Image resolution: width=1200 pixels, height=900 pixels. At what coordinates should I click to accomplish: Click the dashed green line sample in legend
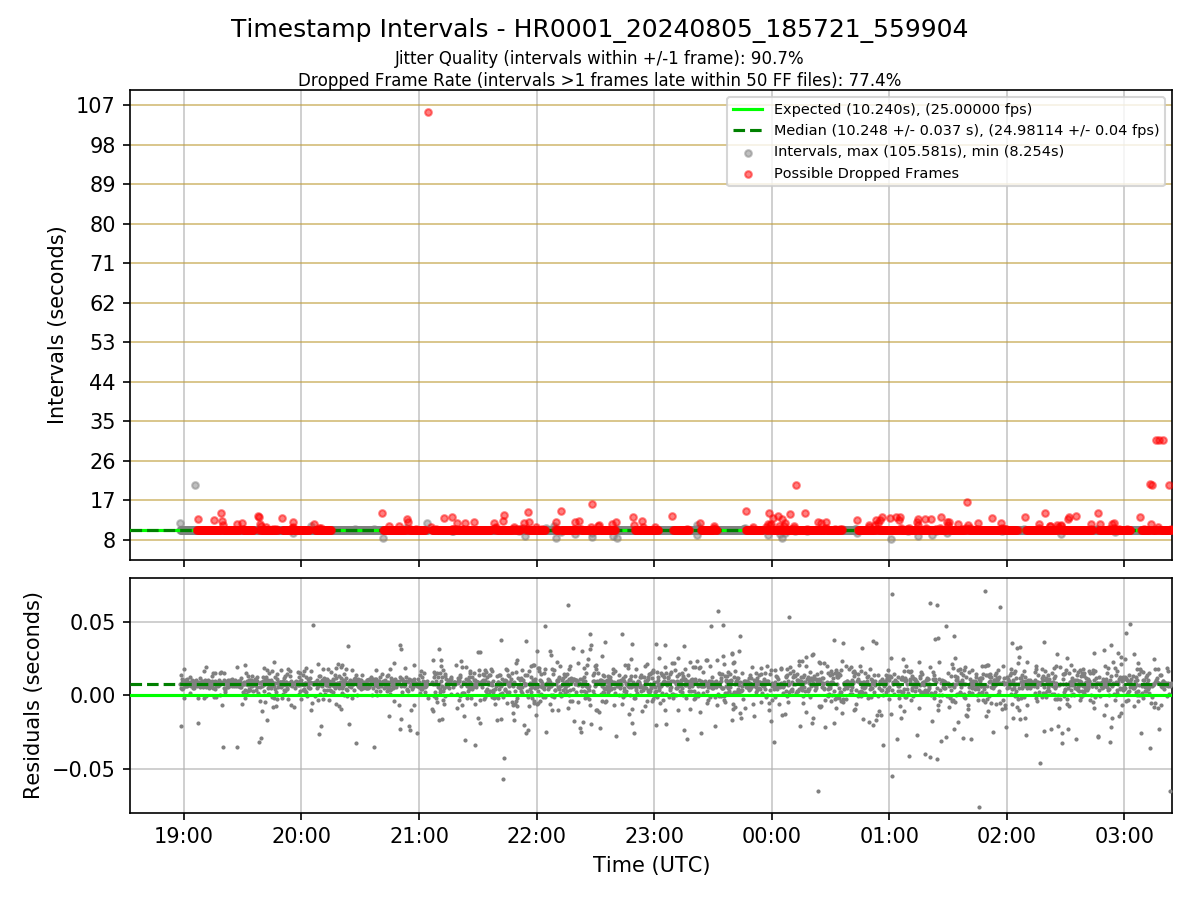click(748, 130)
